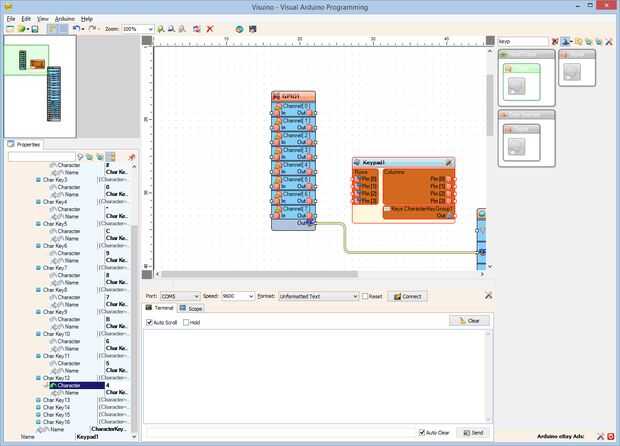Viewport: 620px width, 446px height.
Task: Click the Send button
Action: (x=473, y=433)
